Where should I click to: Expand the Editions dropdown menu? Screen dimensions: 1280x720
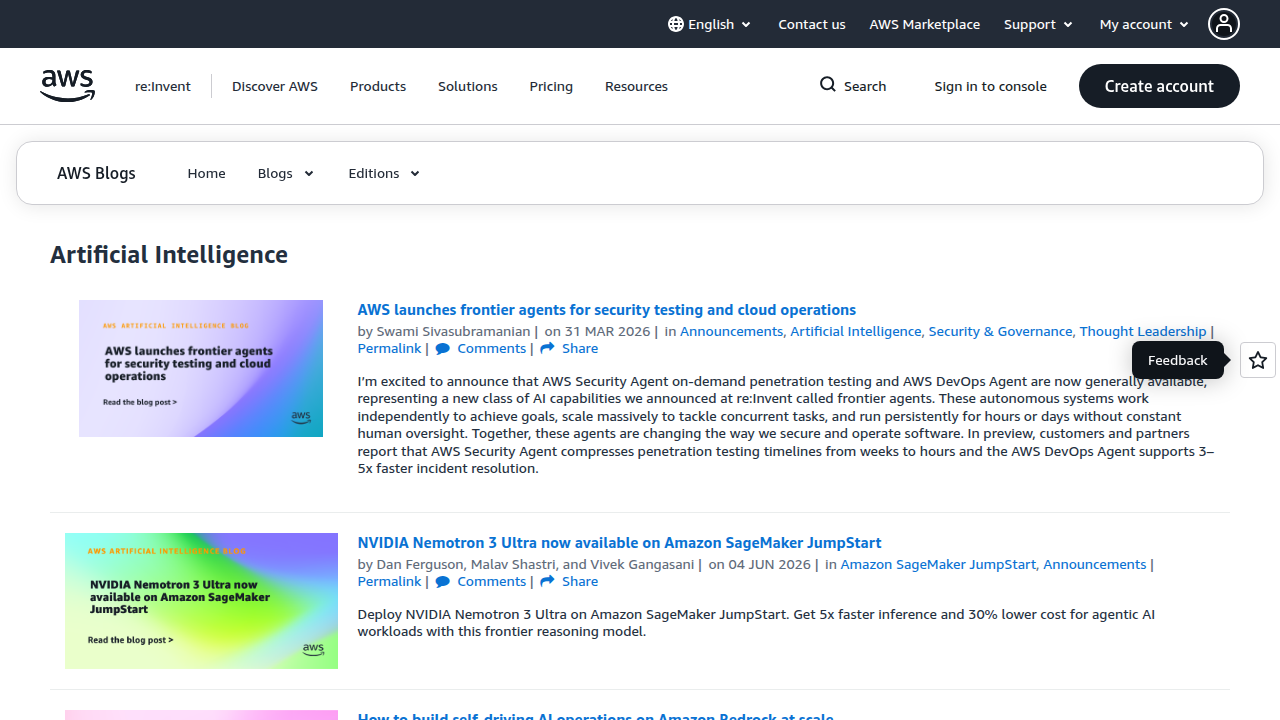point(384,173)
